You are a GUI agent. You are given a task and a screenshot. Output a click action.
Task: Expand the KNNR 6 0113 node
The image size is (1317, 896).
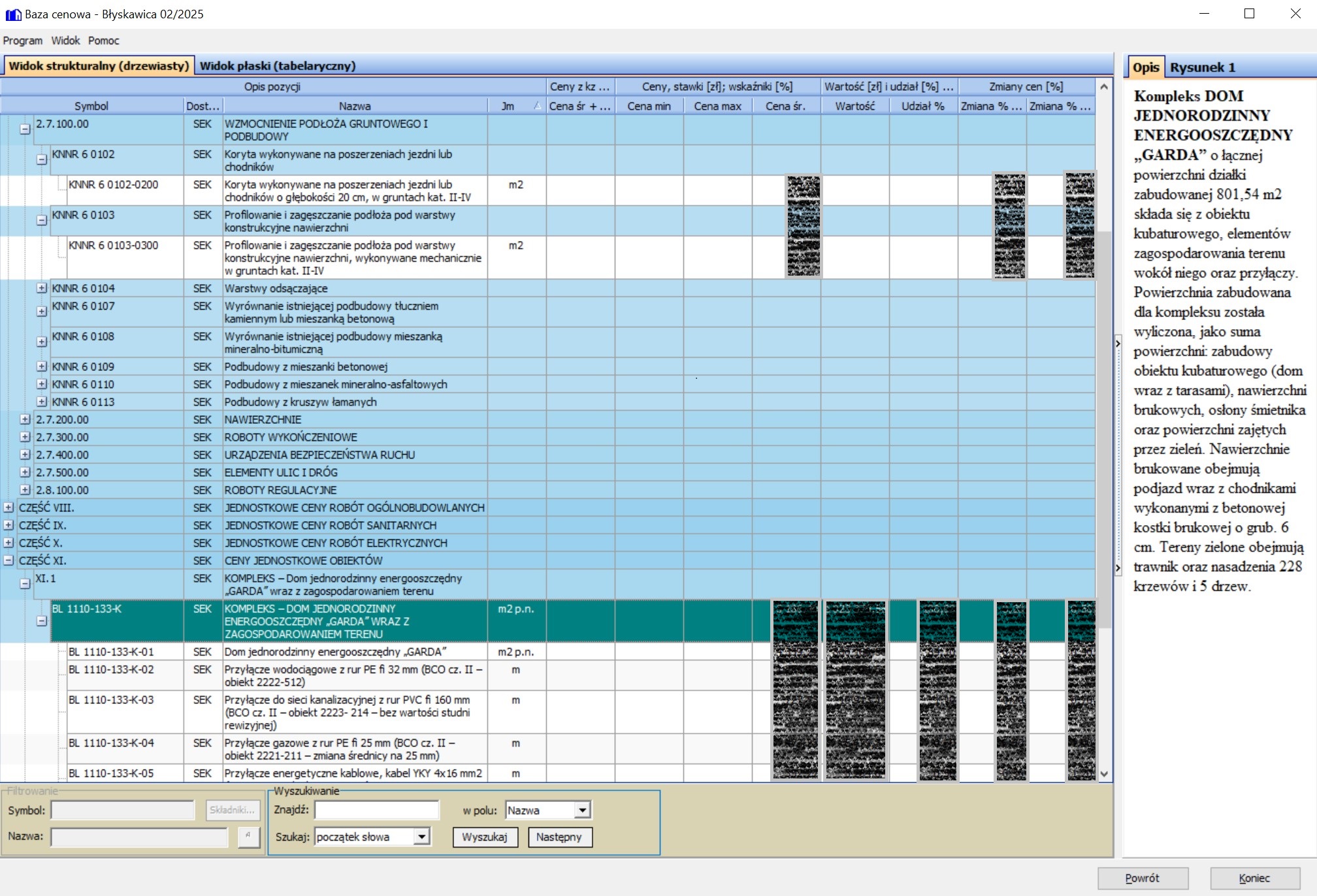pyautogui.click(x=42, y=402)
